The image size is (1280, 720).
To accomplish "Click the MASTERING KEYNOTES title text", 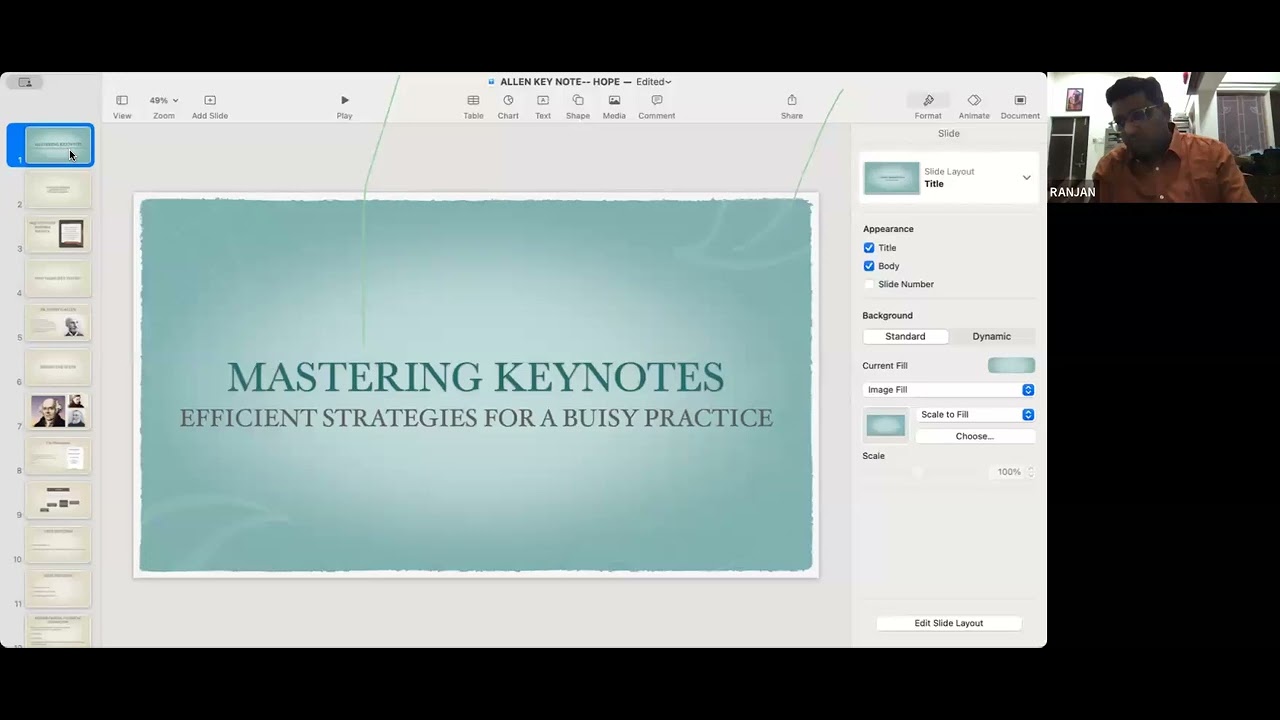I will (x=476, y=377).
